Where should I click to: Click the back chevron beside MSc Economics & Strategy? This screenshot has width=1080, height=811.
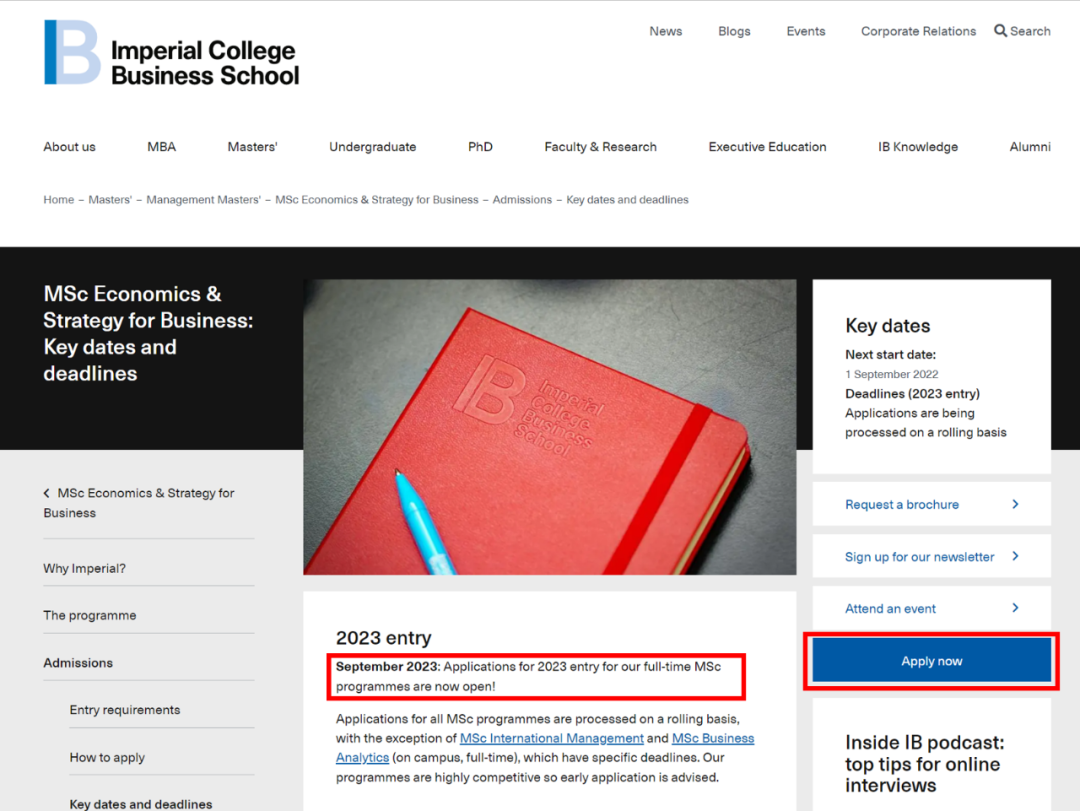click(x=47, y=493)
